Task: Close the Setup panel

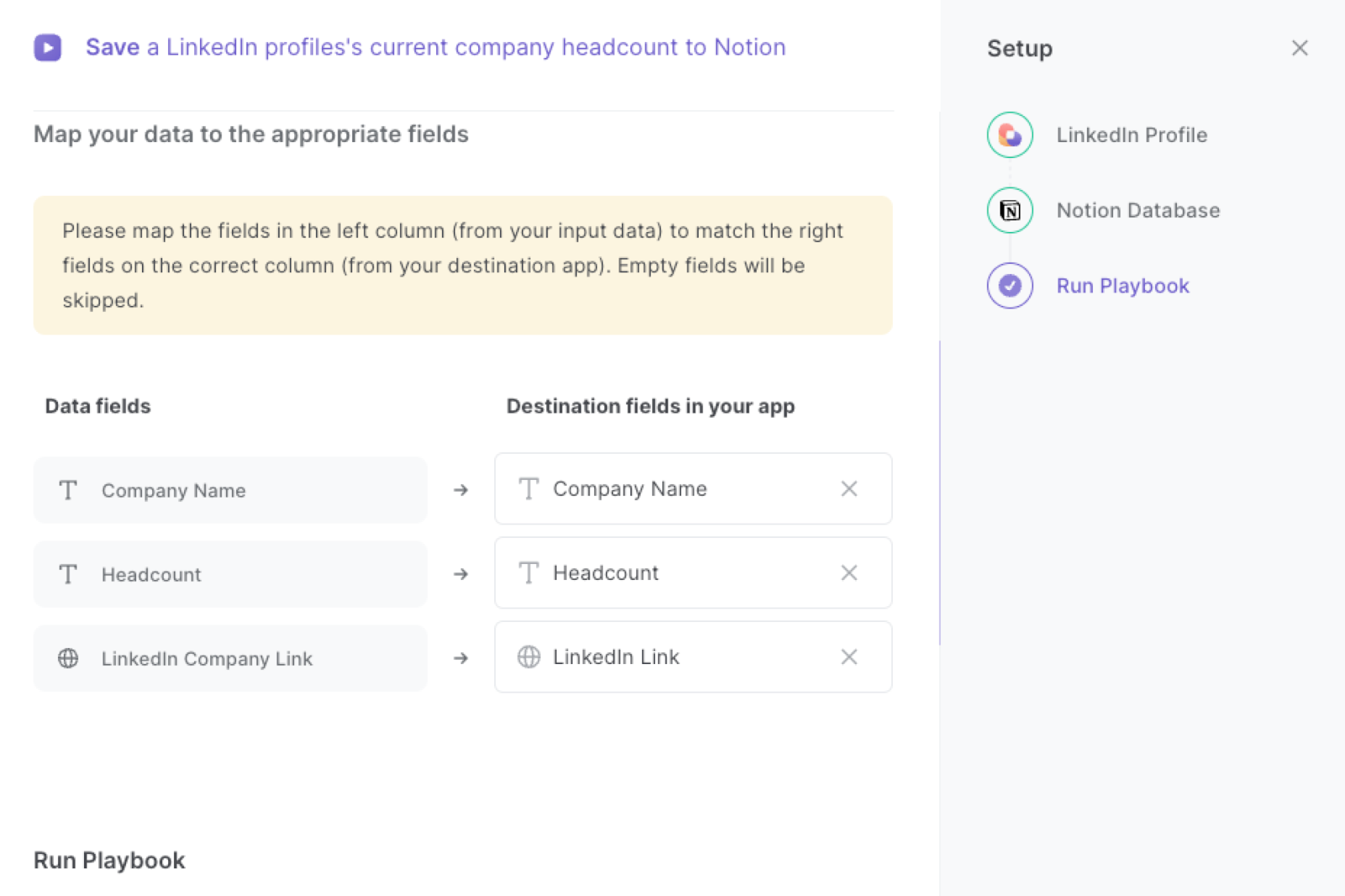Action: [1300, 48]
